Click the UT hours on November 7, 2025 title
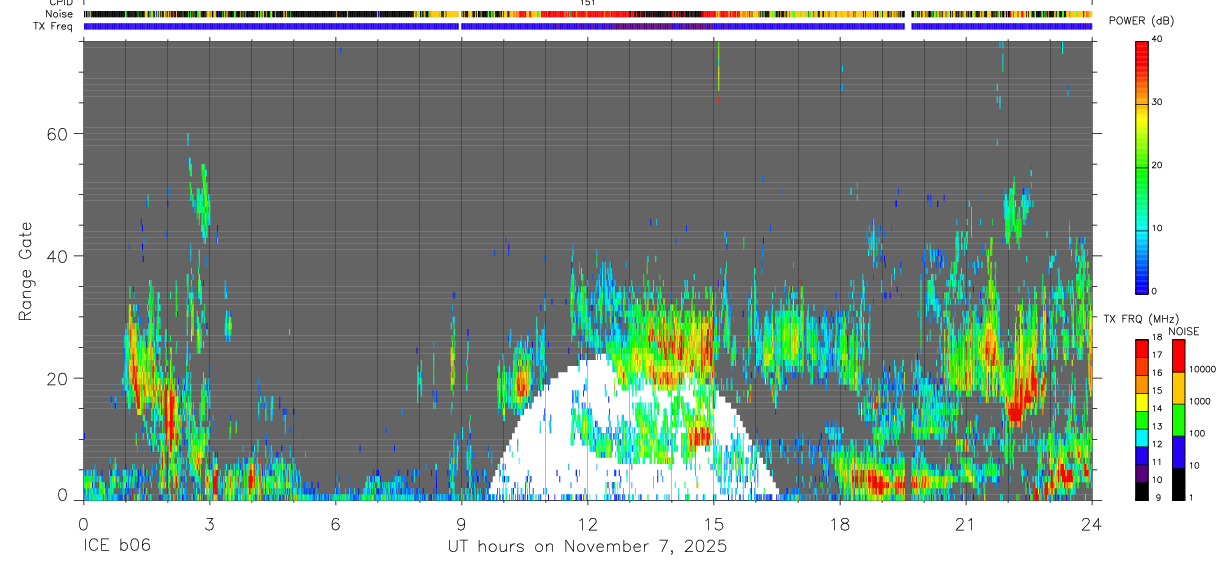The width and height of the screenshot is (1228, 567). click(587, 547)
